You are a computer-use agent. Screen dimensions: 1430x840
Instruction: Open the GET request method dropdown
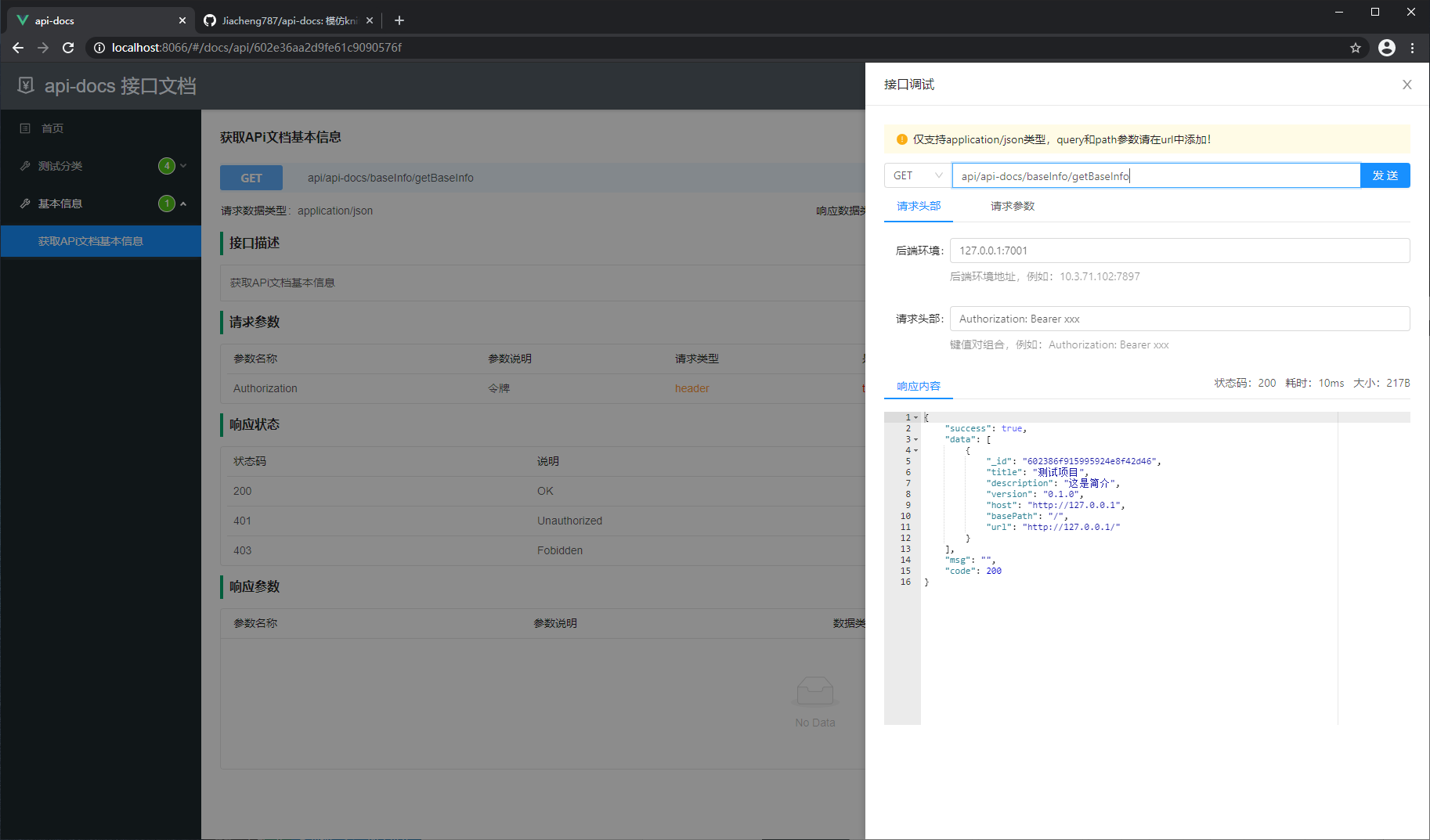918,175
